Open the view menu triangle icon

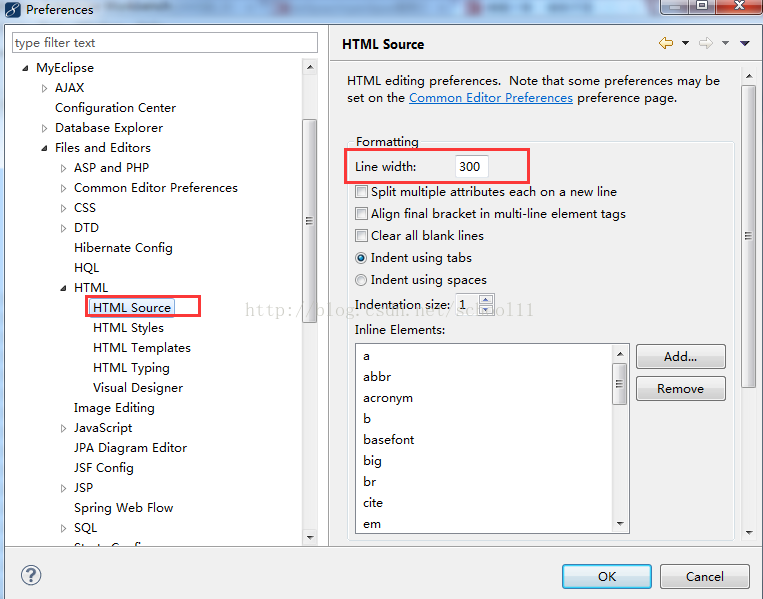[x=744, y=43]
